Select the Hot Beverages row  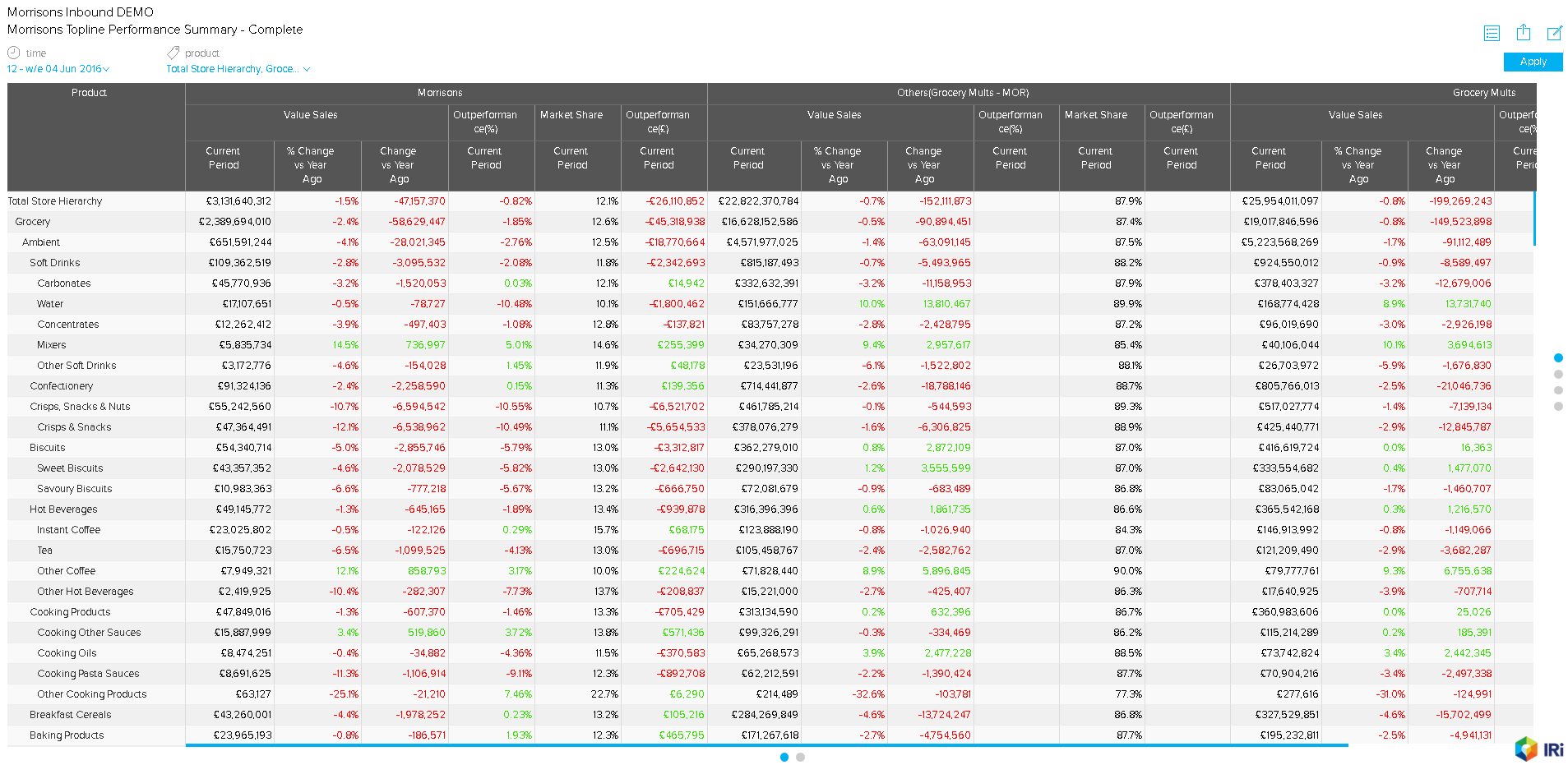(770, 509)
